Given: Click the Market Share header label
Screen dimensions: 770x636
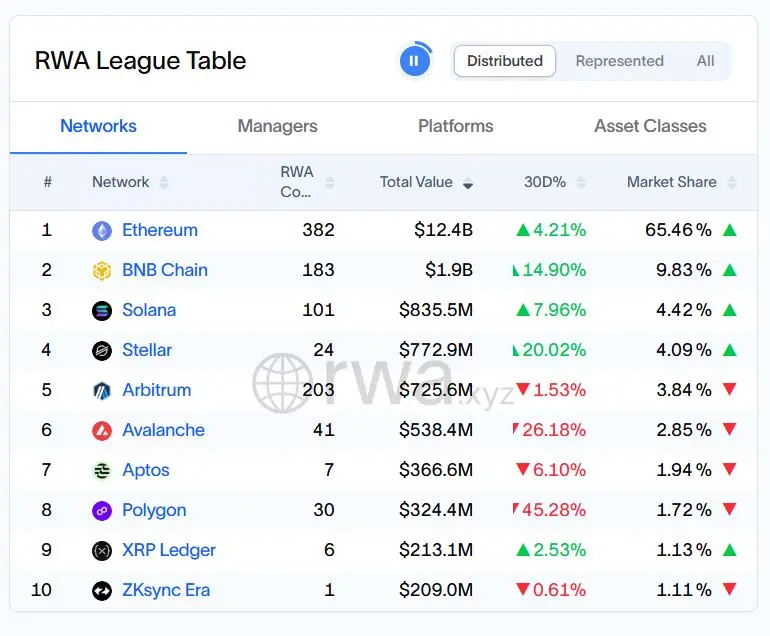Looking at the screenshot, I should pyautogui.click(x=671, y=182).
